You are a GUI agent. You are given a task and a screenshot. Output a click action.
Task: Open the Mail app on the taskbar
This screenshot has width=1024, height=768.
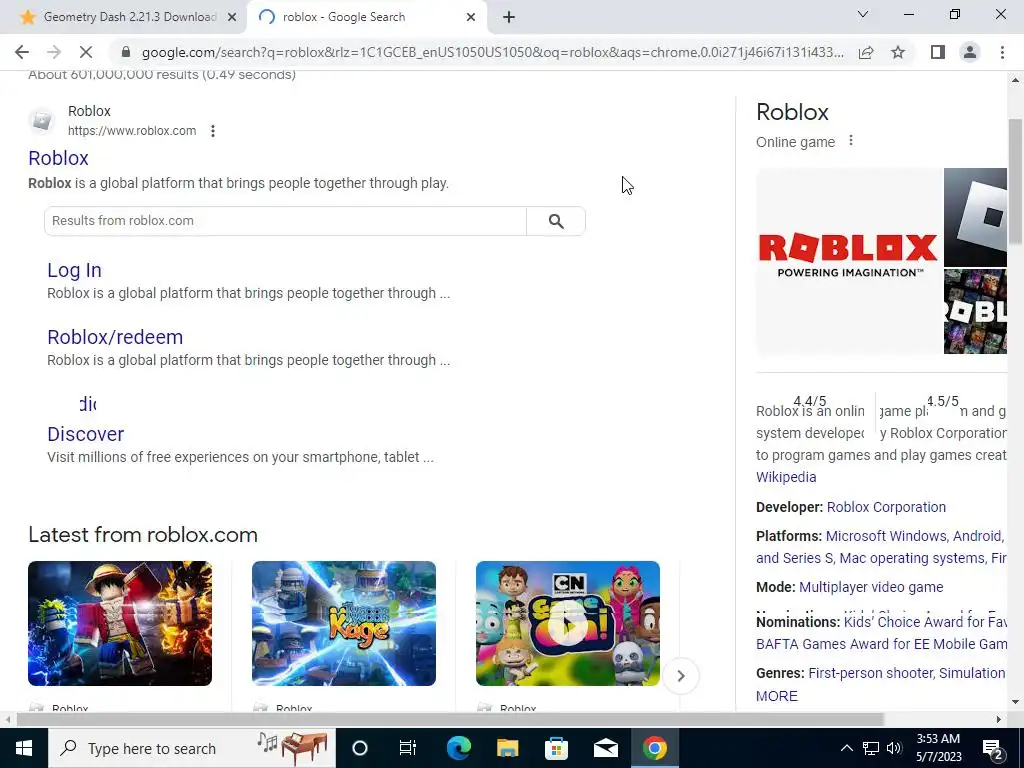(606, 748)
